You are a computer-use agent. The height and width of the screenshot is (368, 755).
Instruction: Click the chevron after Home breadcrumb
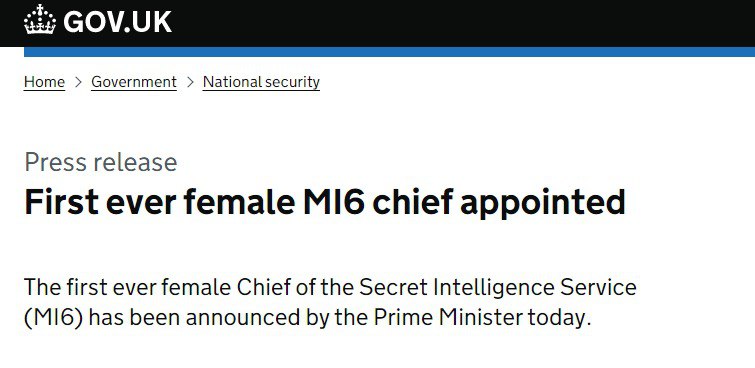[x=78, y=82]
